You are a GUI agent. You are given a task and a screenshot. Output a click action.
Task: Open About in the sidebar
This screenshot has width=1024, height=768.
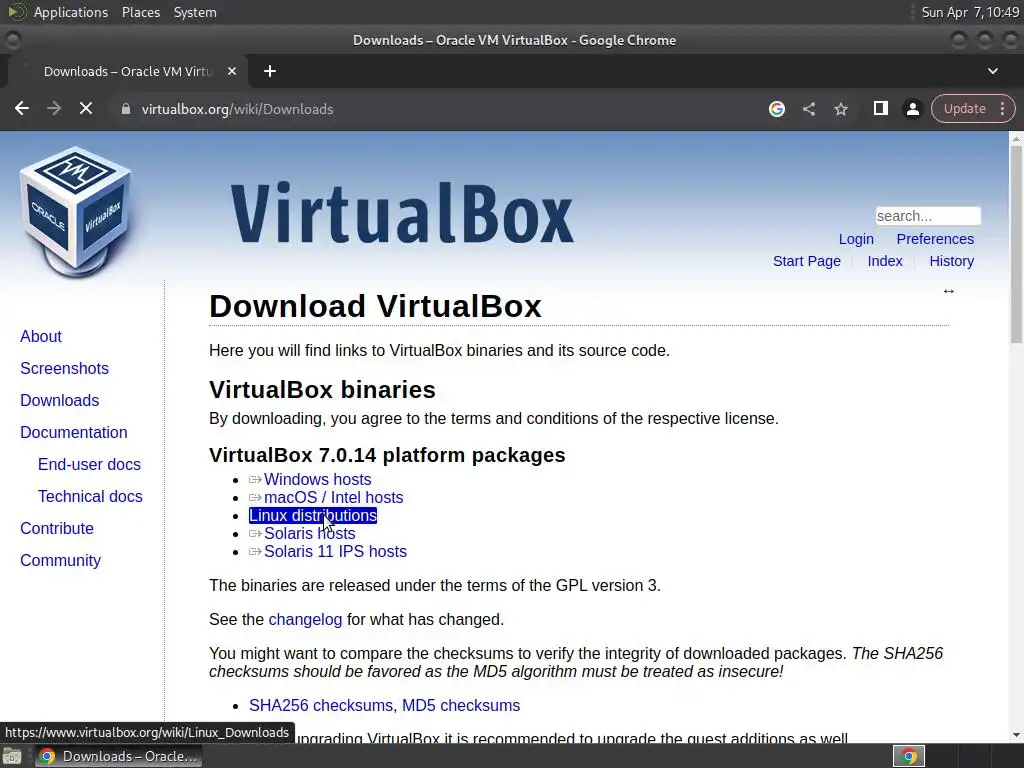(40, 336)
